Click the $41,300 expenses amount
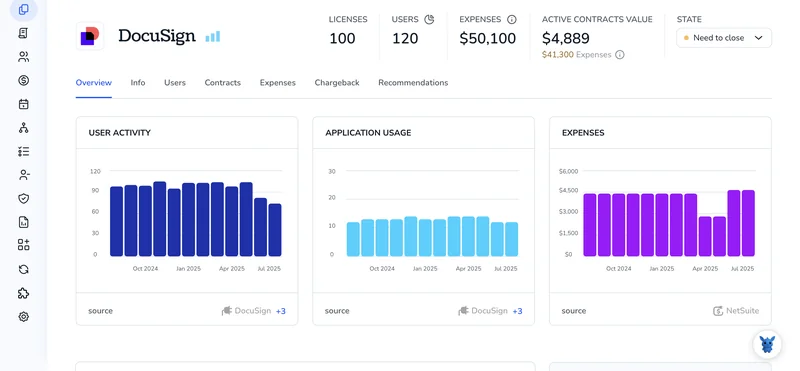The height and width of the screenshot is (371, 800). [558, 55]
